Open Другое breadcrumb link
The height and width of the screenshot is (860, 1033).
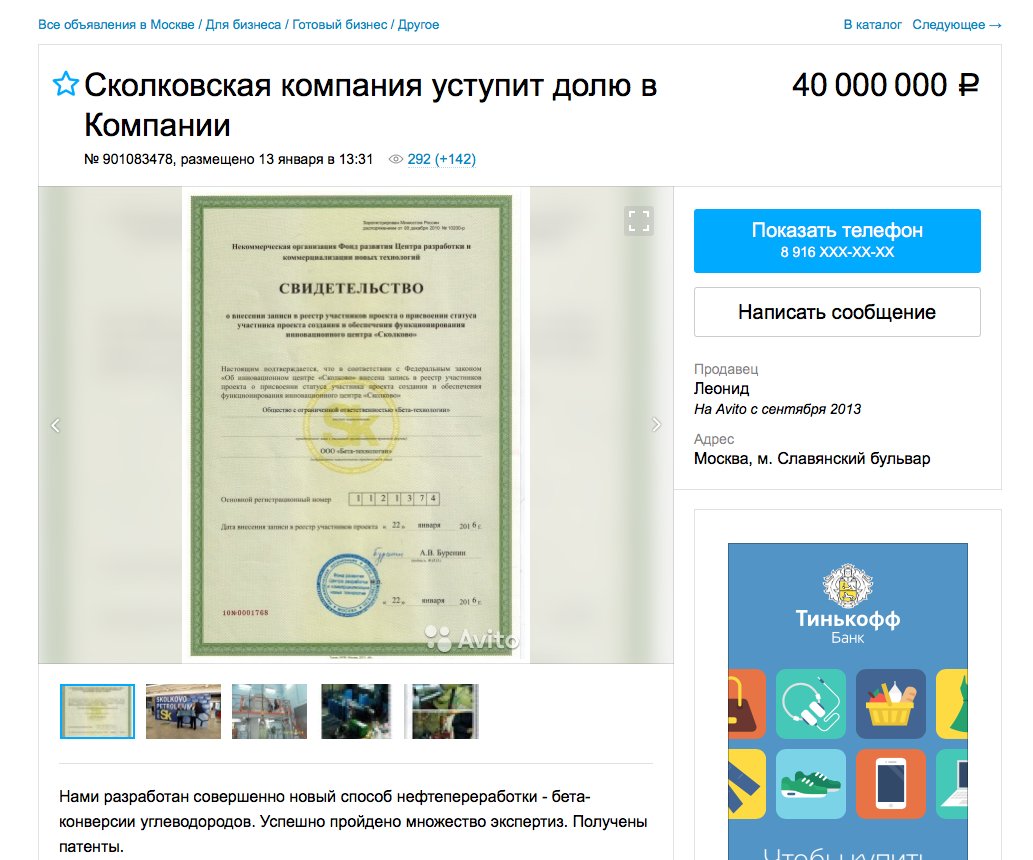point(418,24)
